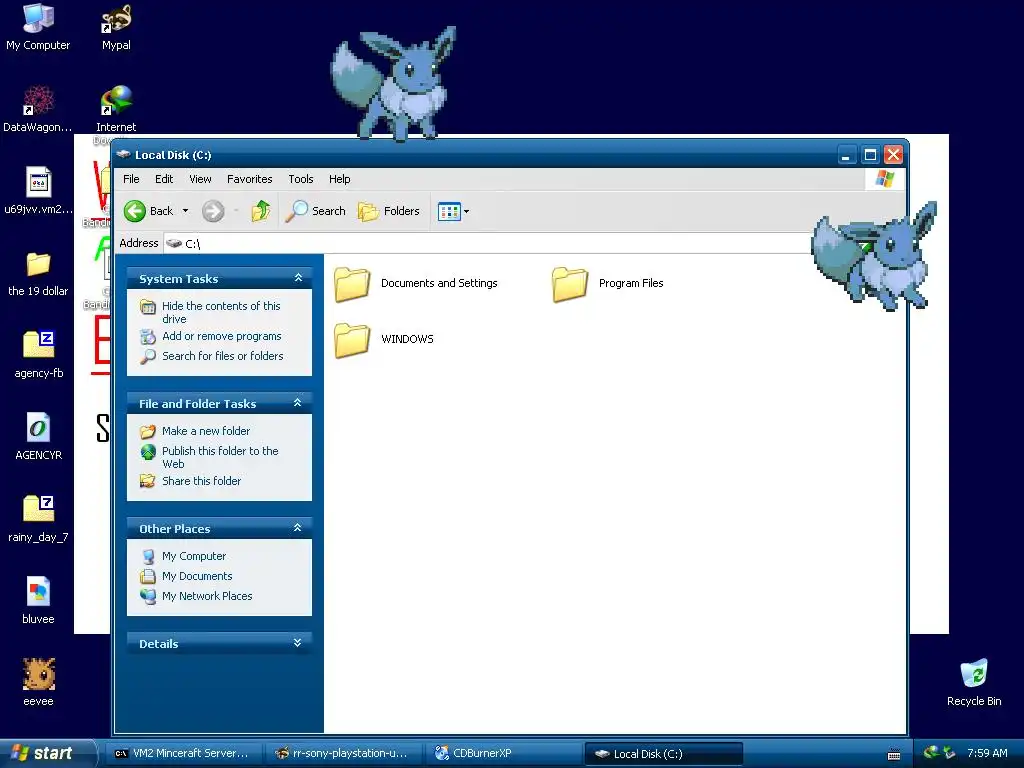Click the second system tray icon
Screen dimensions: 1024x768
(x=950, y=753)
